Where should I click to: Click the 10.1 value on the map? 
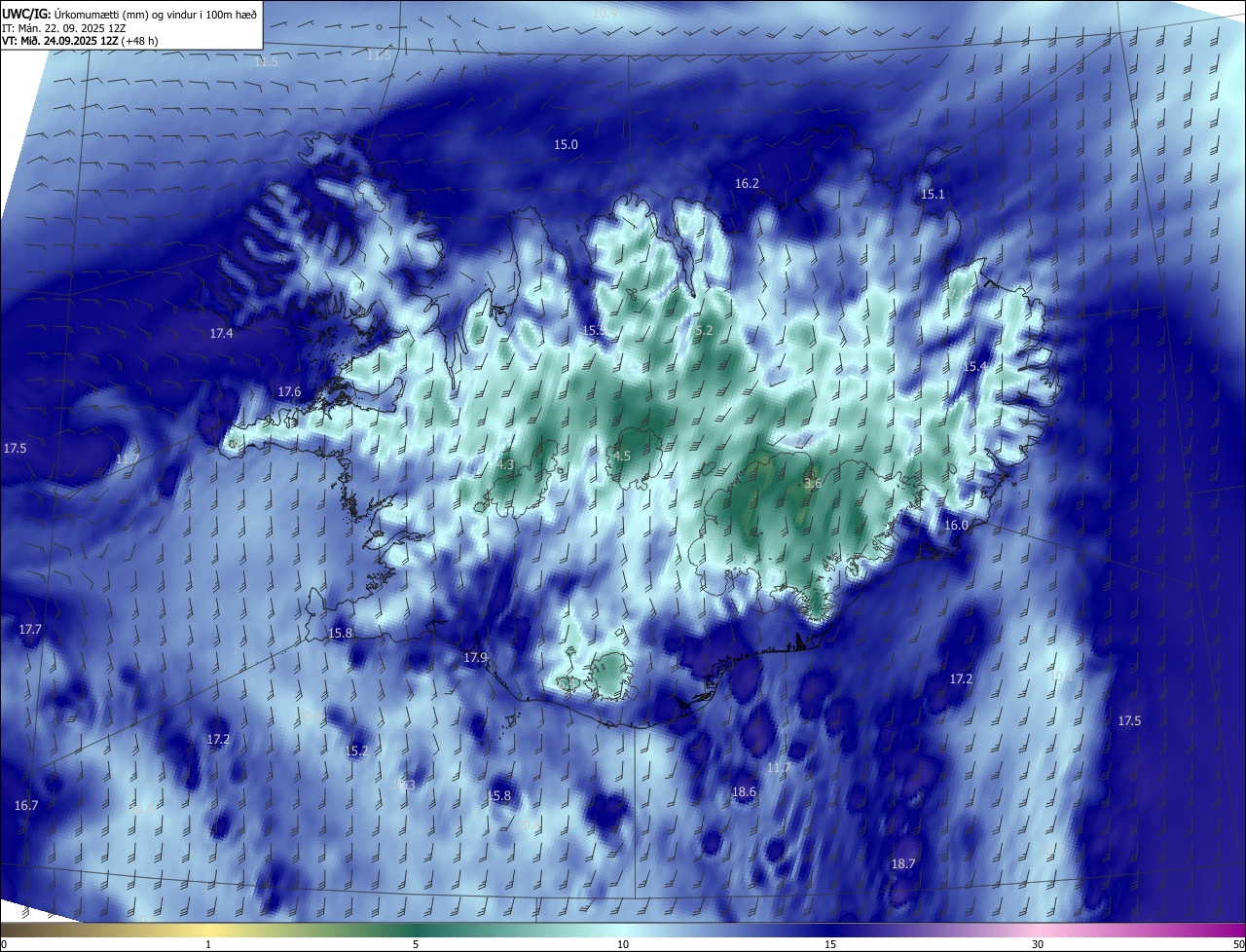1061,676
